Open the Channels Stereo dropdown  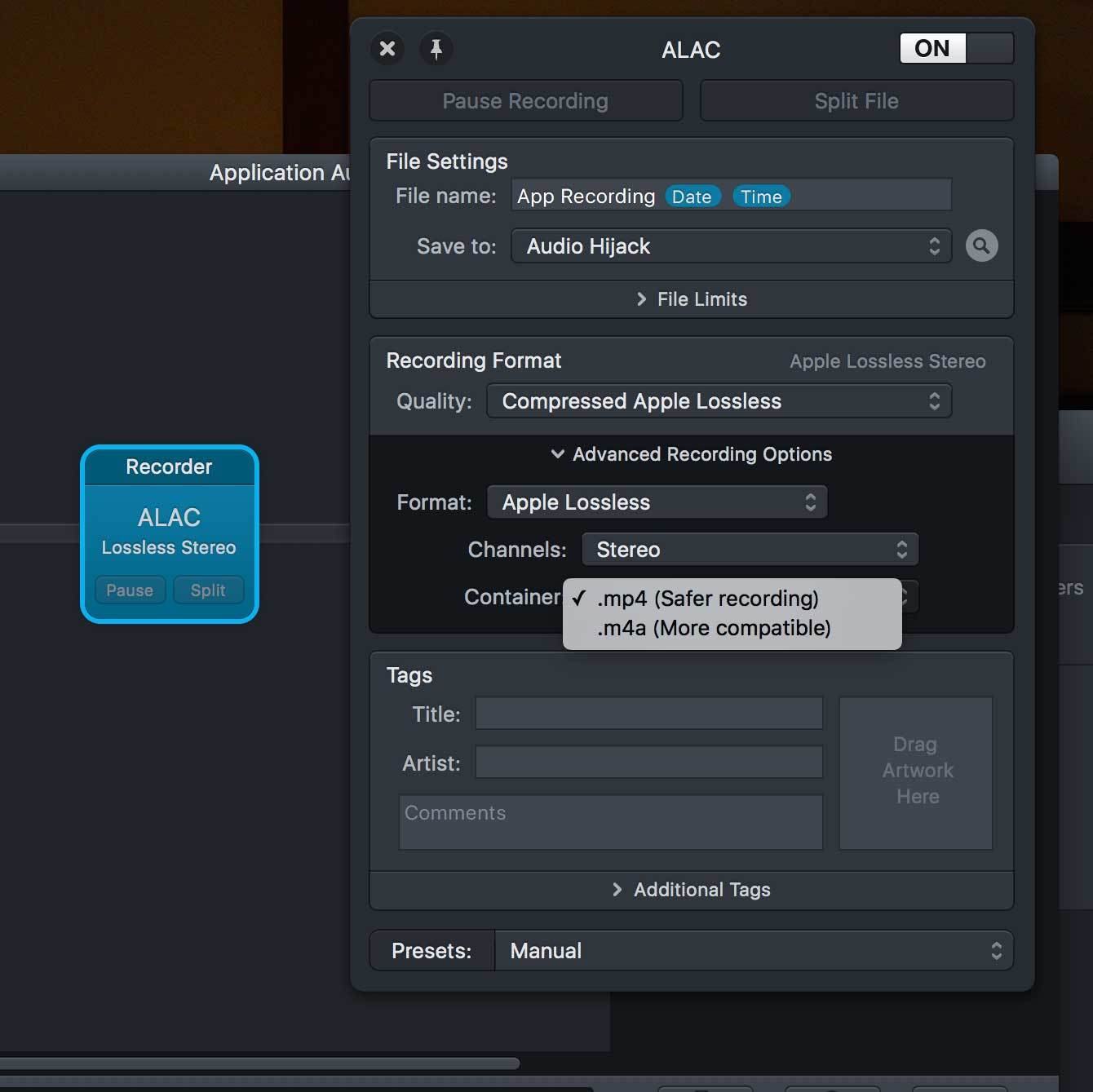(750, 550)
